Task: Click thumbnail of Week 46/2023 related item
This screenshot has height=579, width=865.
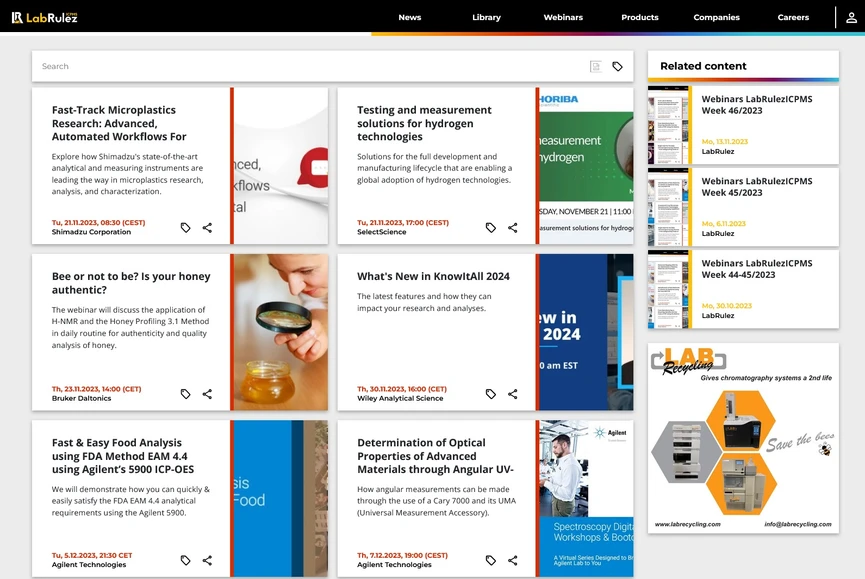Action: (x=668, y=125)
